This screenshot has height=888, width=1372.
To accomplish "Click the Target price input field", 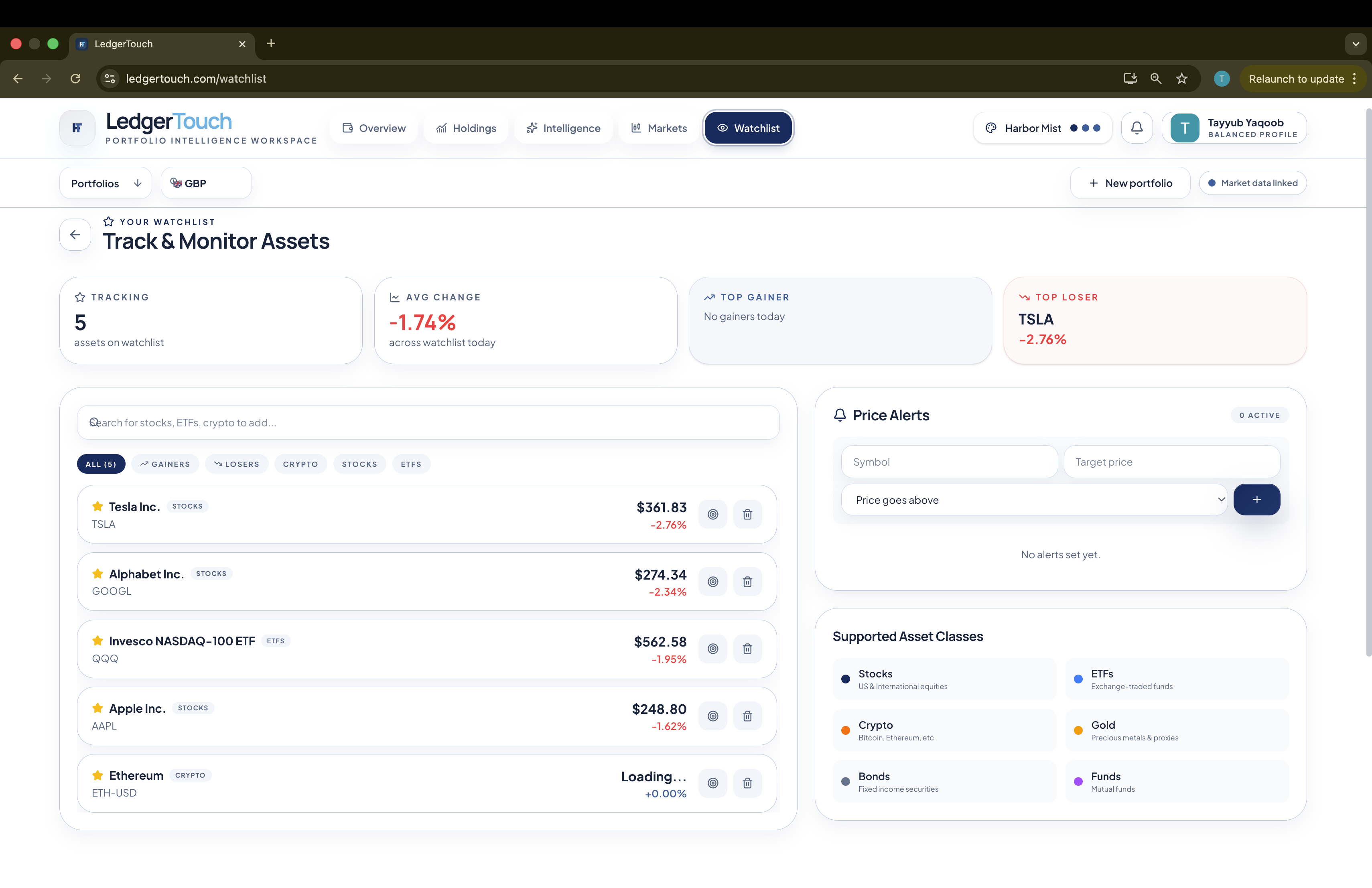I will click(1171, 462).
